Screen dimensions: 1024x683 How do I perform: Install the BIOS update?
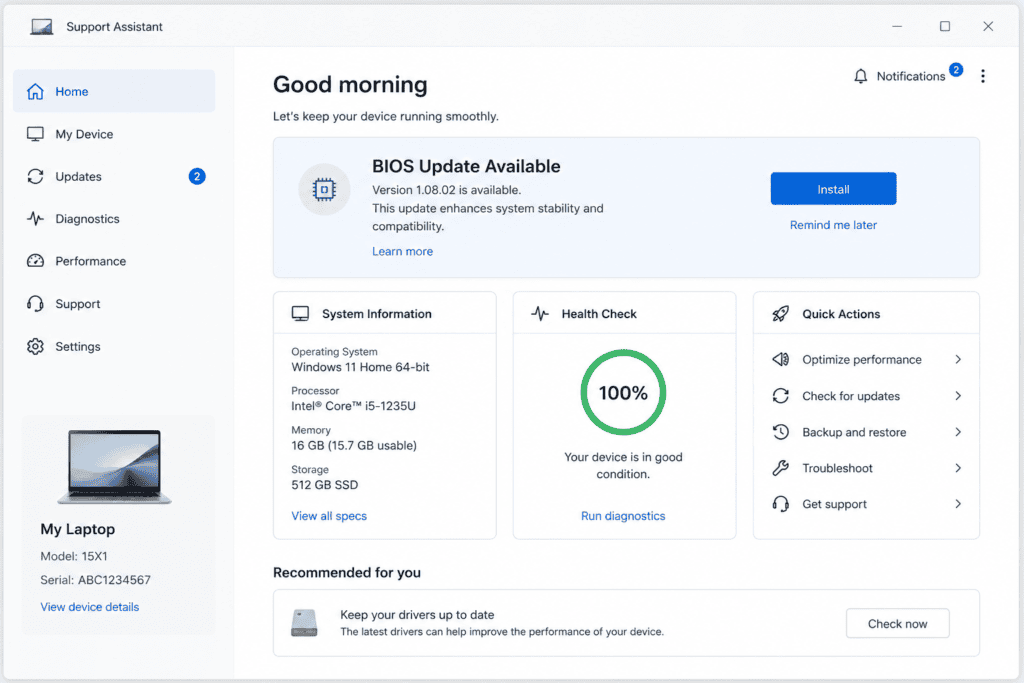coord(833,189)
